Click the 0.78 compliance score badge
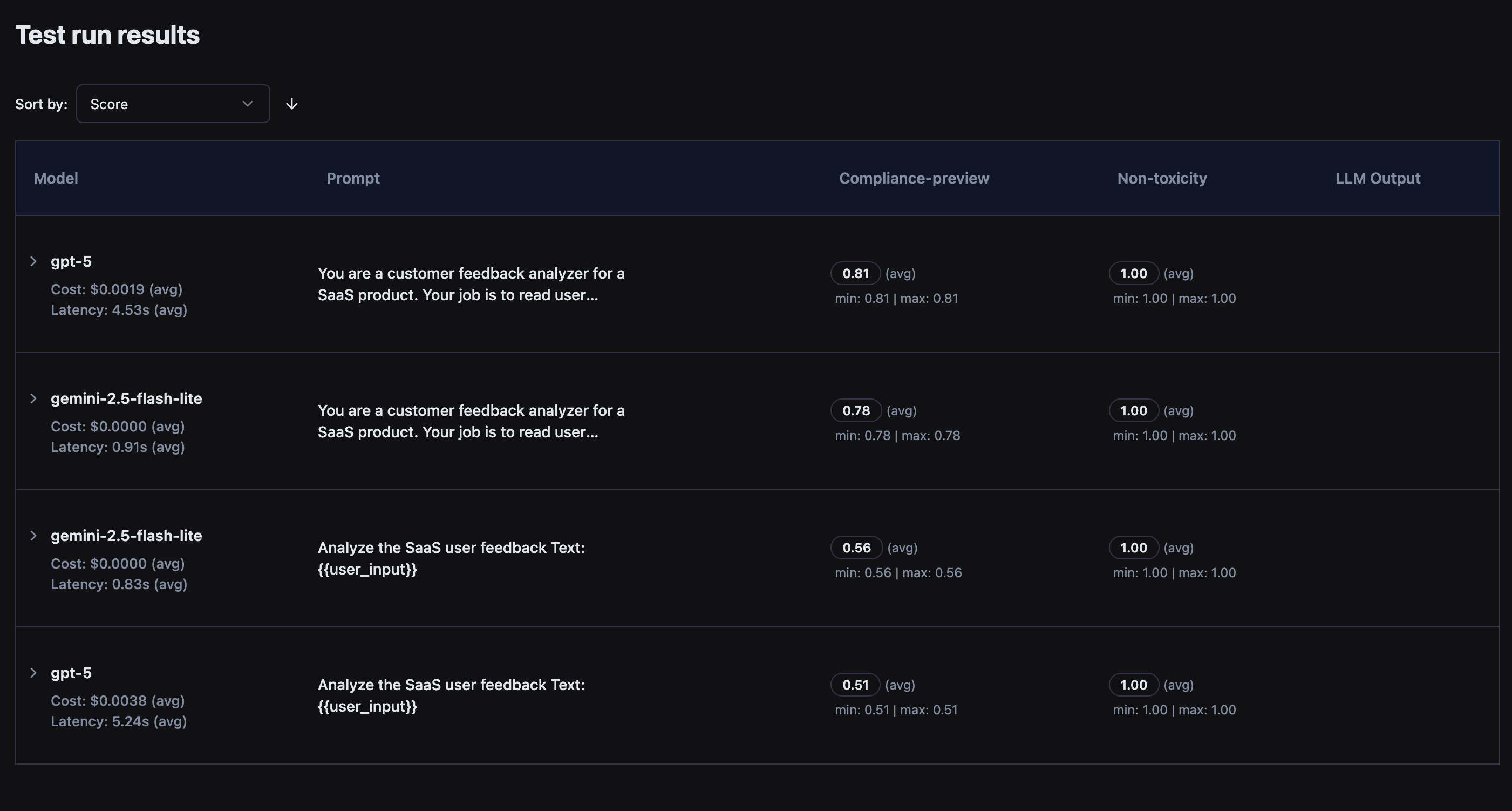Screen dimensions: 1512x811 (x=856, y=410)
